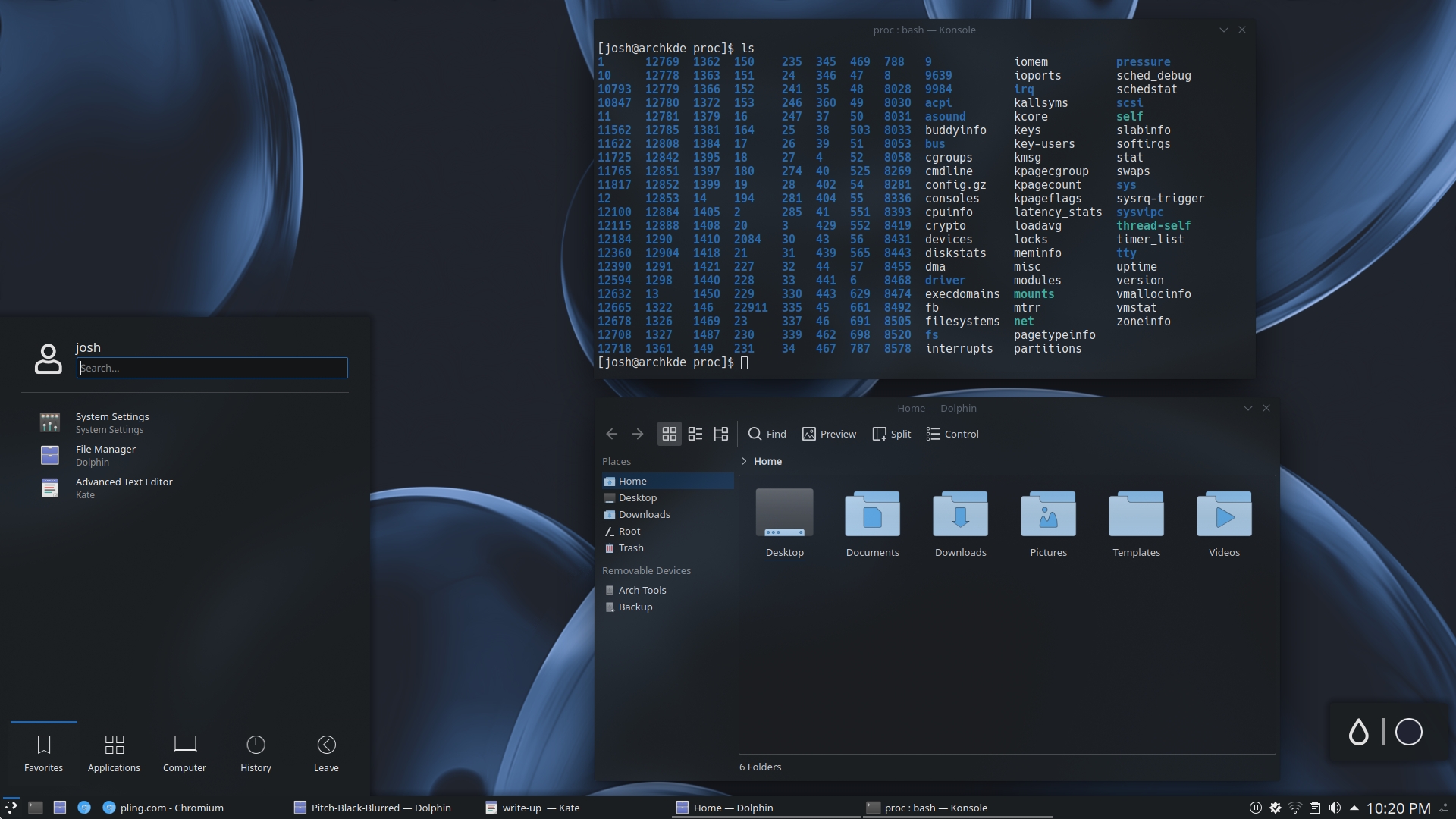Switch to Favorites tab in launcher
The width and height of the screenshot is (1456, 819).
43,753
